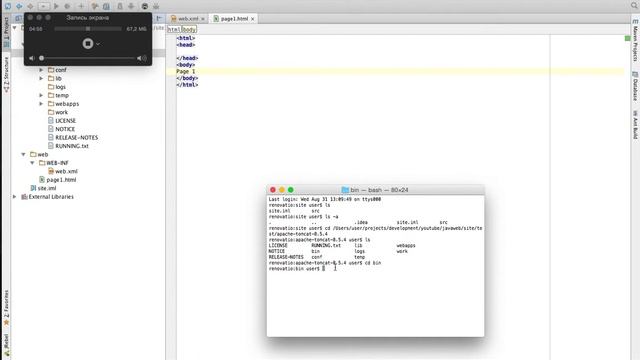Click the down-arrow icon in the main toolbar
The image size is (640, 360).
131,6
